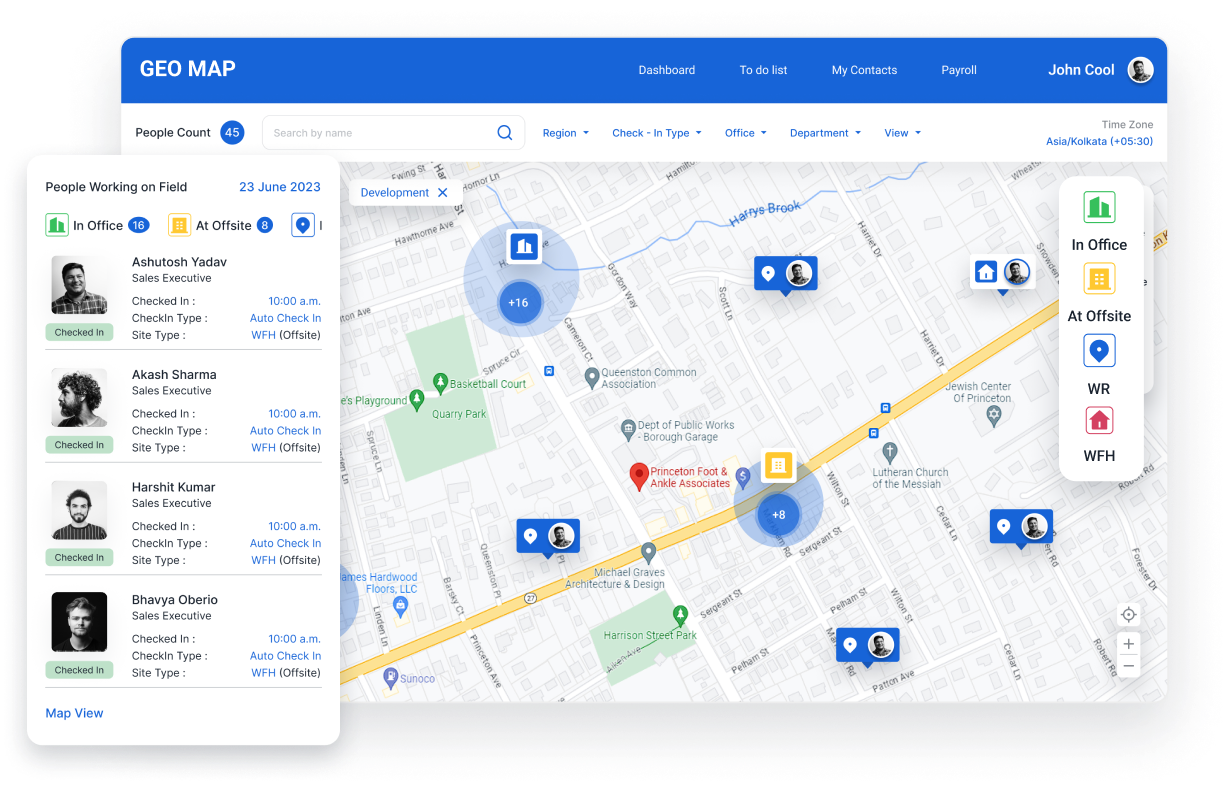
Task: Click Harshit Kumar's WFH (Offsite) site type
Action: click(286, 560)
